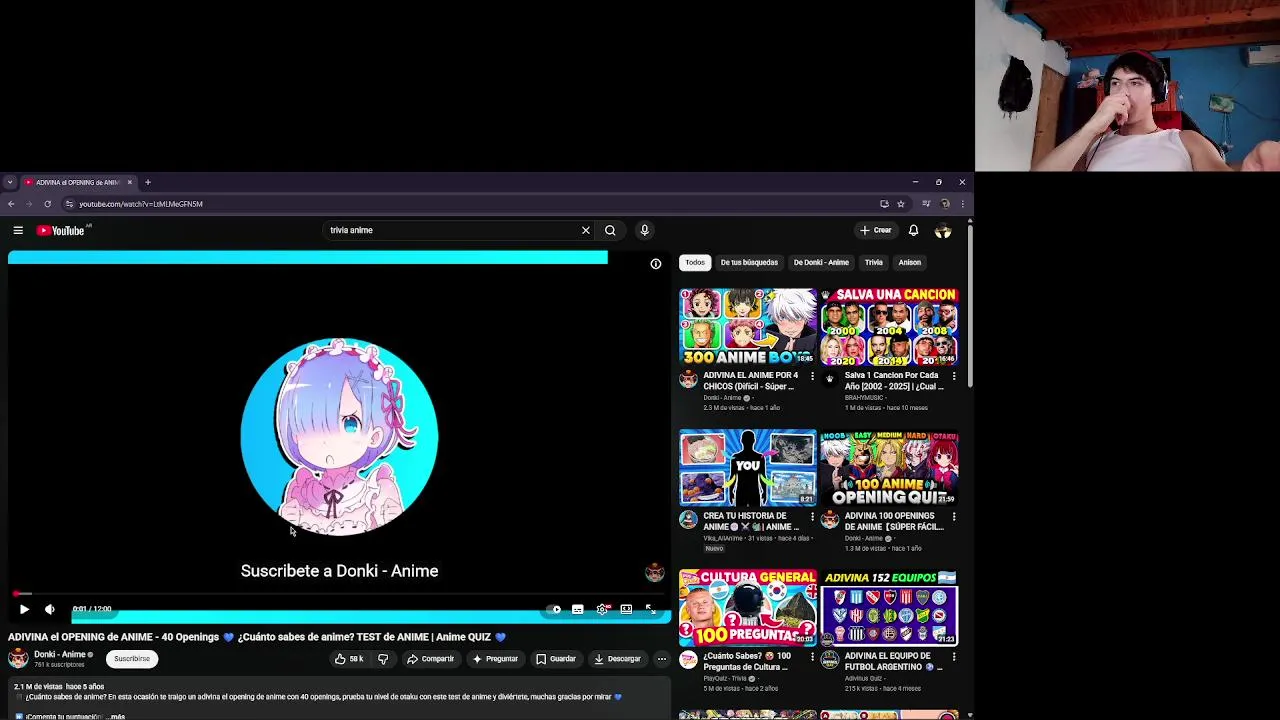This screenshot has width=1280, height=720.
Task: Open the 'CREA TU HISTORIA DE ANIME' thumbnail
Action: 748,467
